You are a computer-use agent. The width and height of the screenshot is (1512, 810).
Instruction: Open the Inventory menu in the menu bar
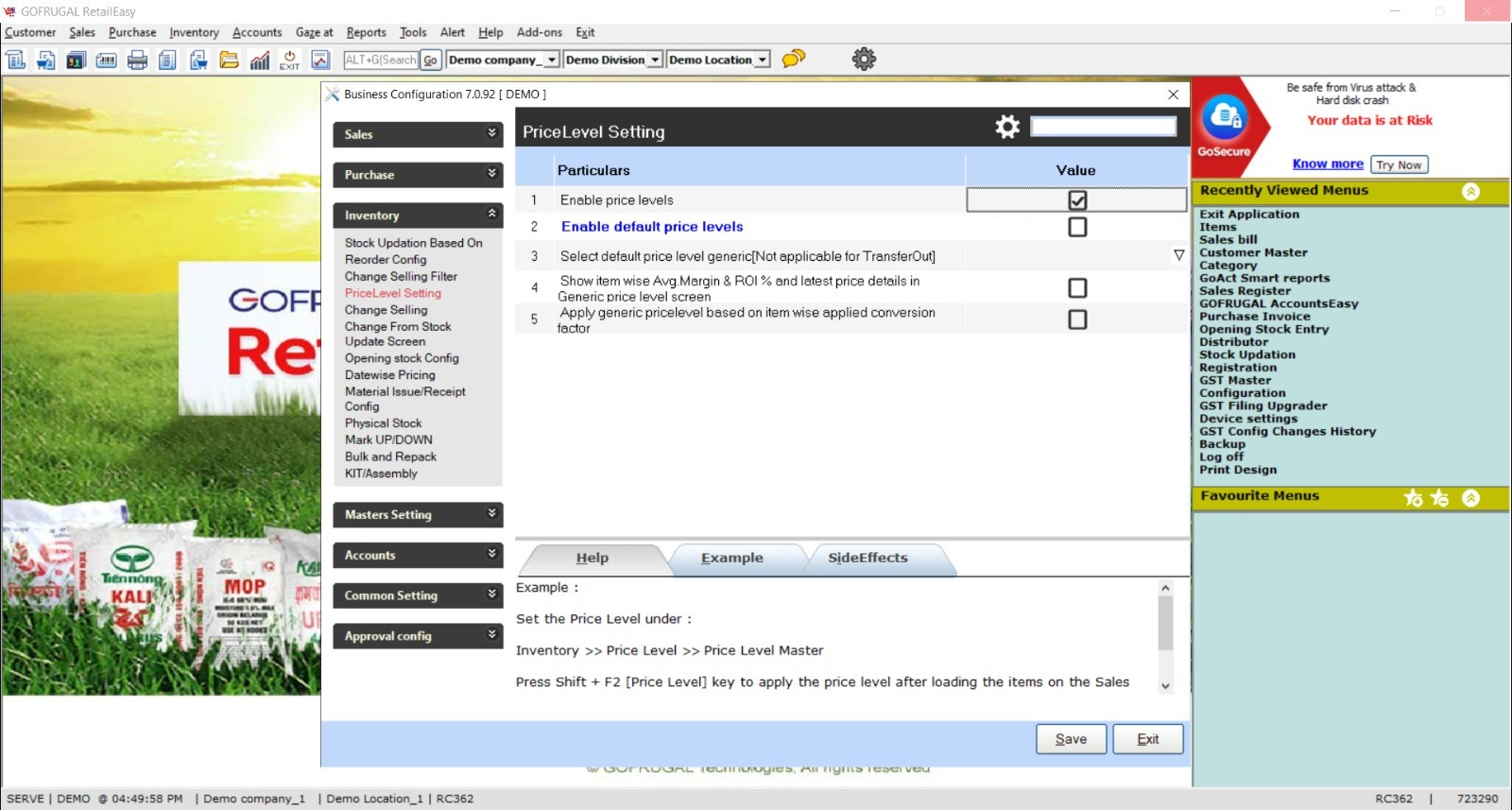194,32
